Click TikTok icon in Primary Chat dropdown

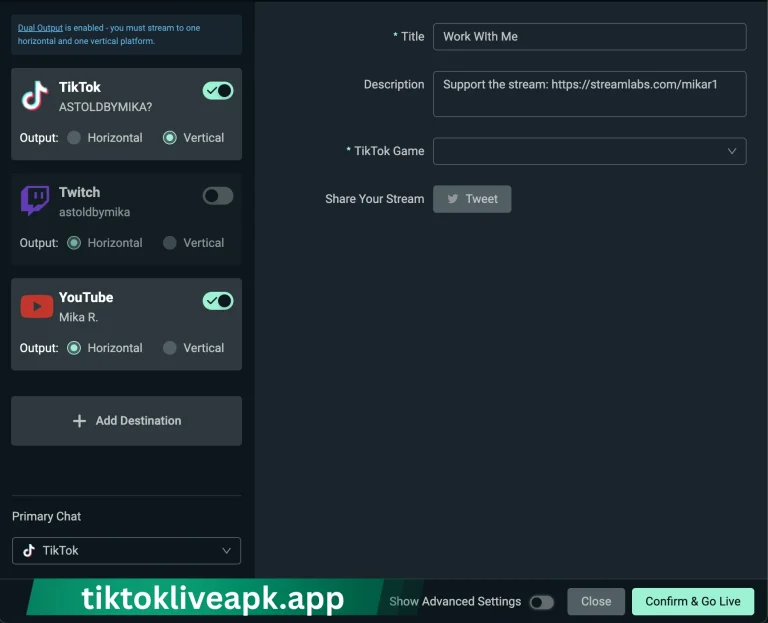(x=29, y=551)
